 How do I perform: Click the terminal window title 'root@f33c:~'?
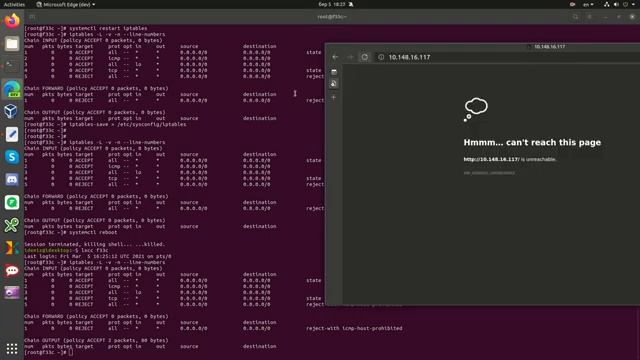pyautogui.click(x=332, y=17)
